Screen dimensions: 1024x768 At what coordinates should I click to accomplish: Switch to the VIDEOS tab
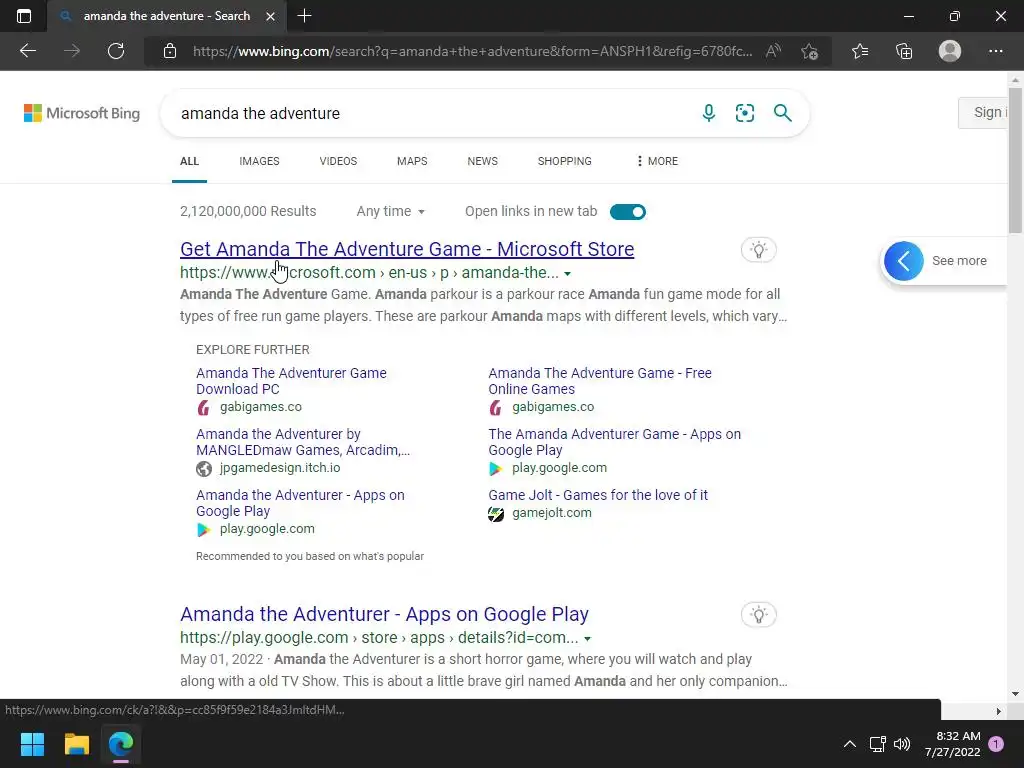[x=338, y=161]
